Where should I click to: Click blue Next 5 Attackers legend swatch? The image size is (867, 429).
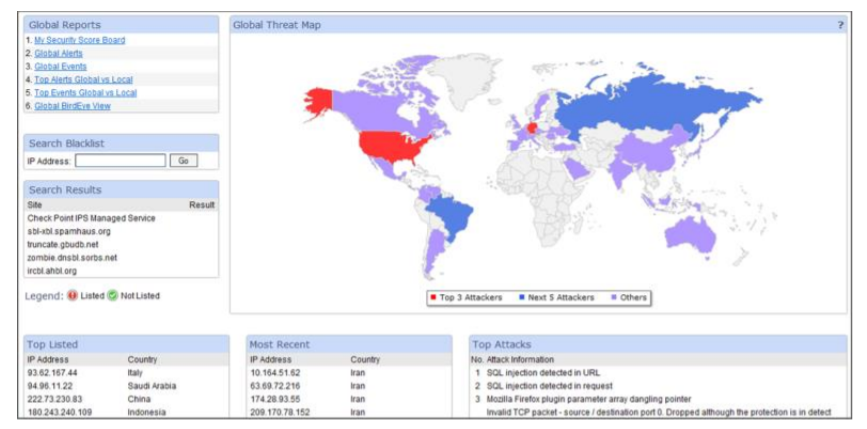523,298
